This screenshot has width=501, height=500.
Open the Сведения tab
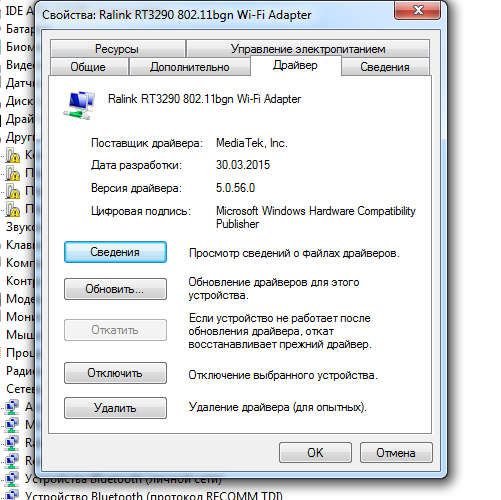385,67
